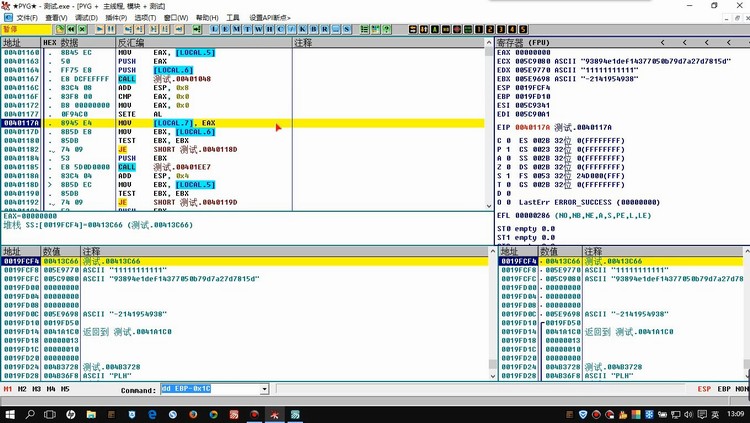Image resolution: width=750 pixels, height=423 pixels.
Task: Open the 帮助(H) menu
Action: (207, 18)
